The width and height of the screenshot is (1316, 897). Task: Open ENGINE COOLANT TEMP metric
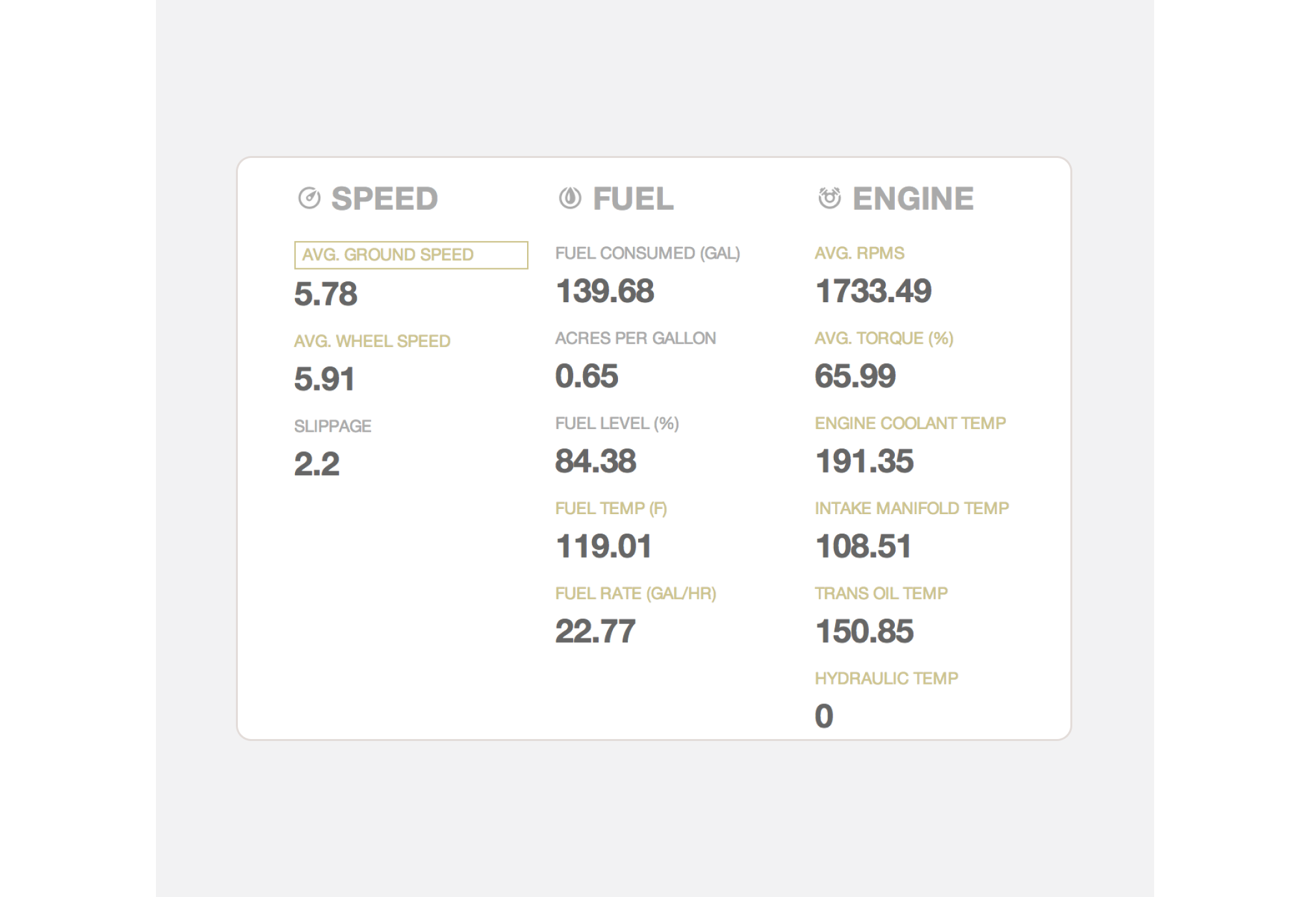pos(910,424)
